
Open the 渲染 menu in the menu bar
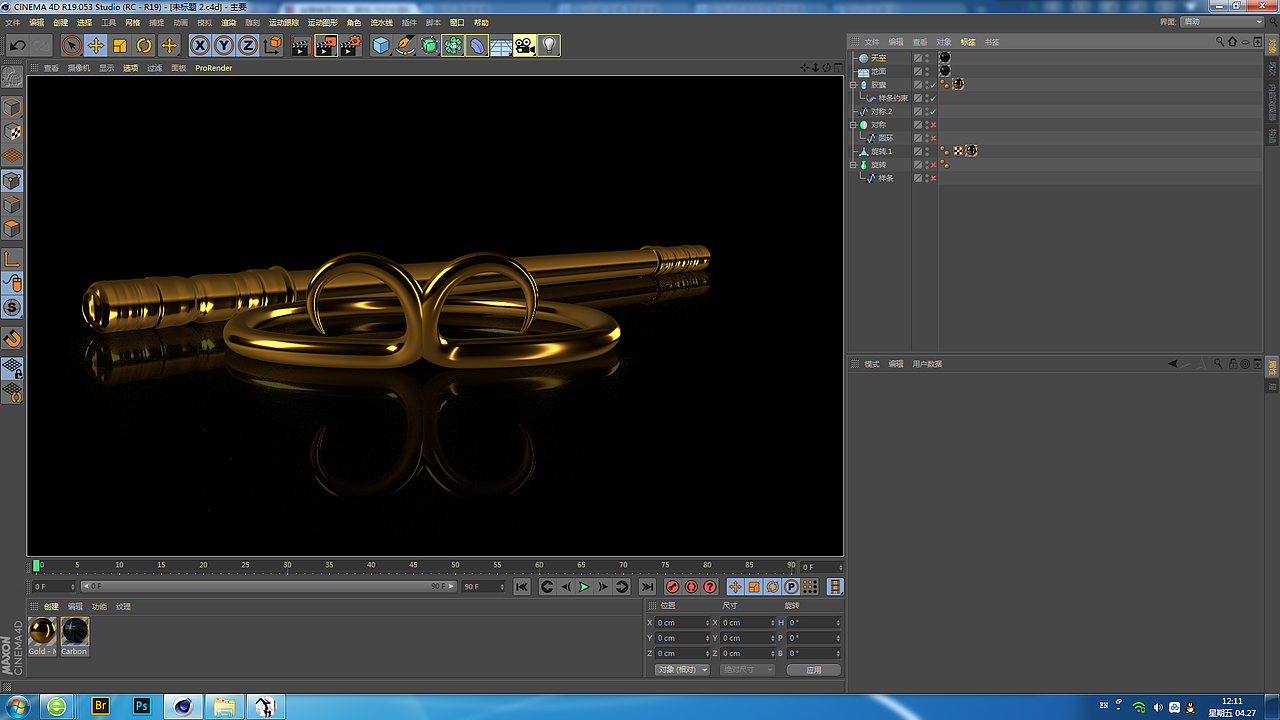pos(229,22)
